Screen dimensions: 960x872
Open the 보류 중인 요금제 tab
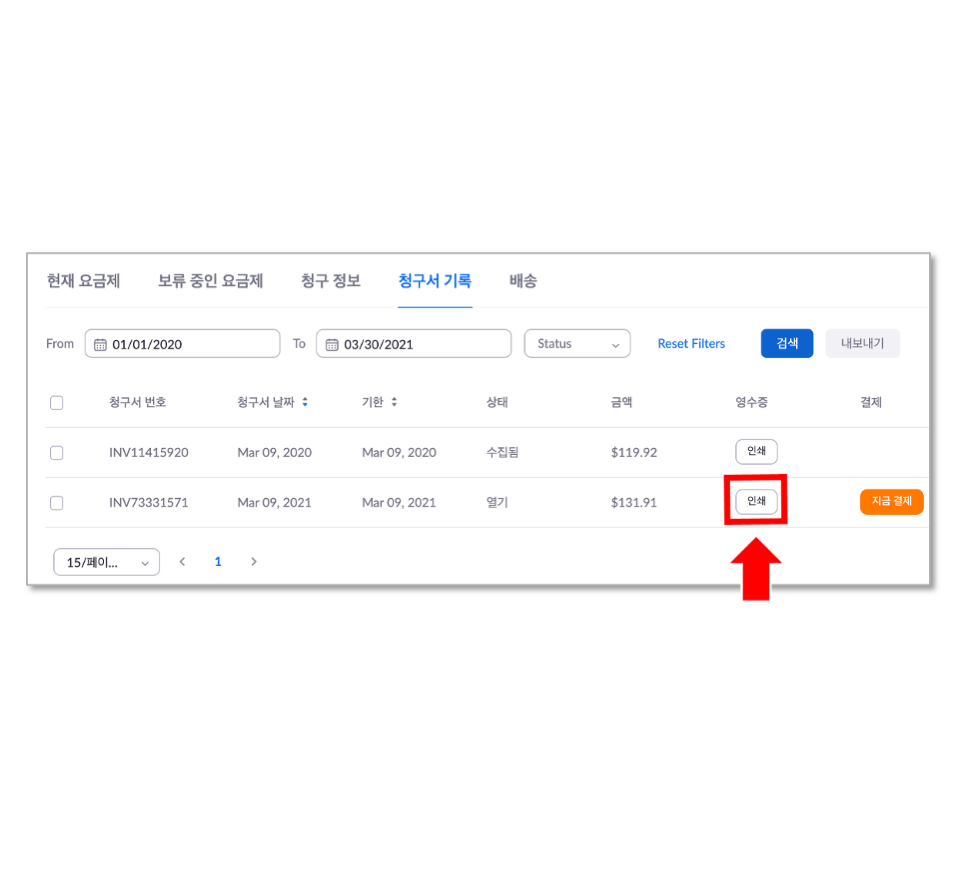[x=211, y=281]
